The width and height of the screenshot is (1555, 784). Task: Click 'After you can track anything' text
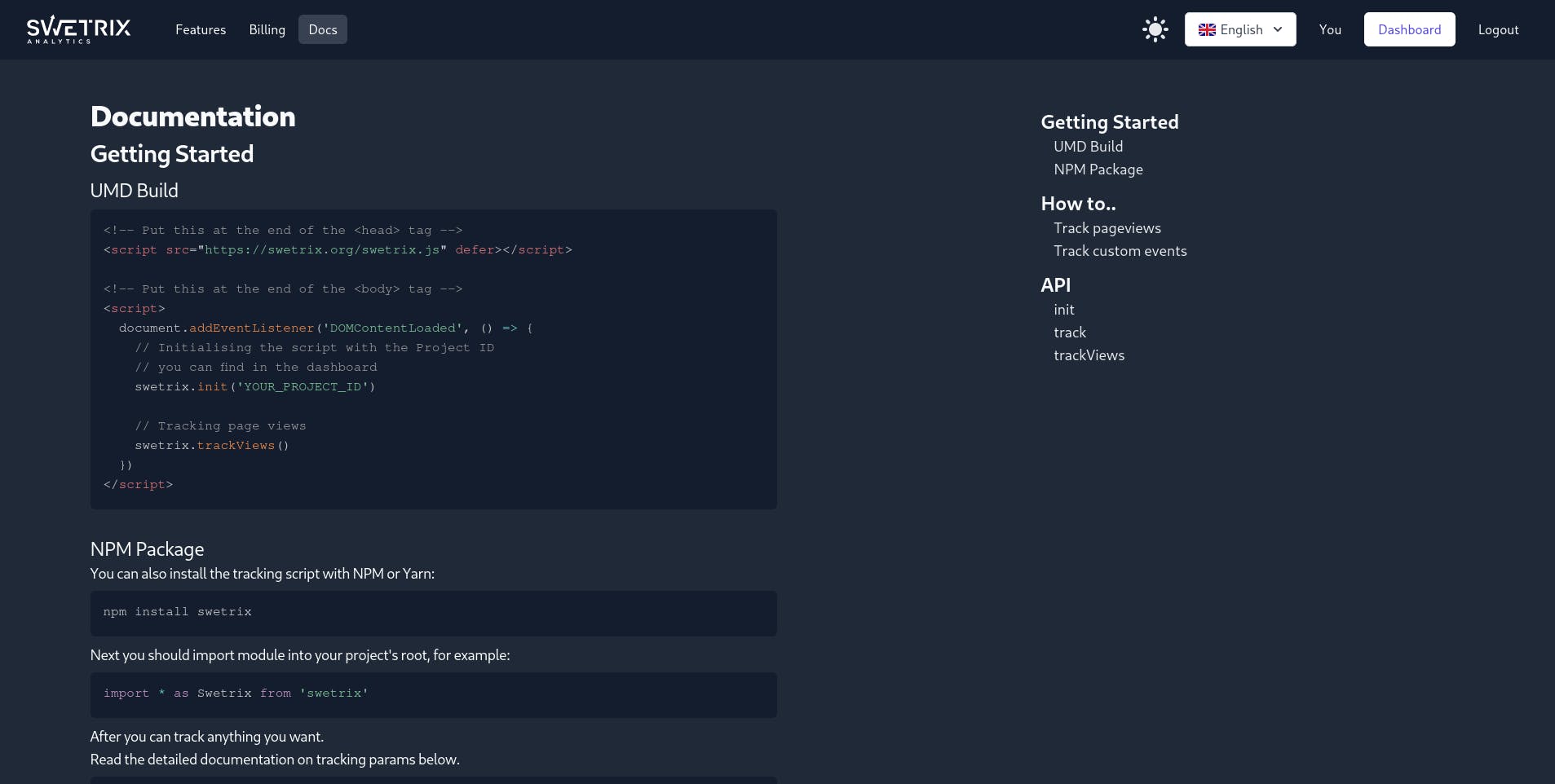pyautogui.click(x=206, y=737)
